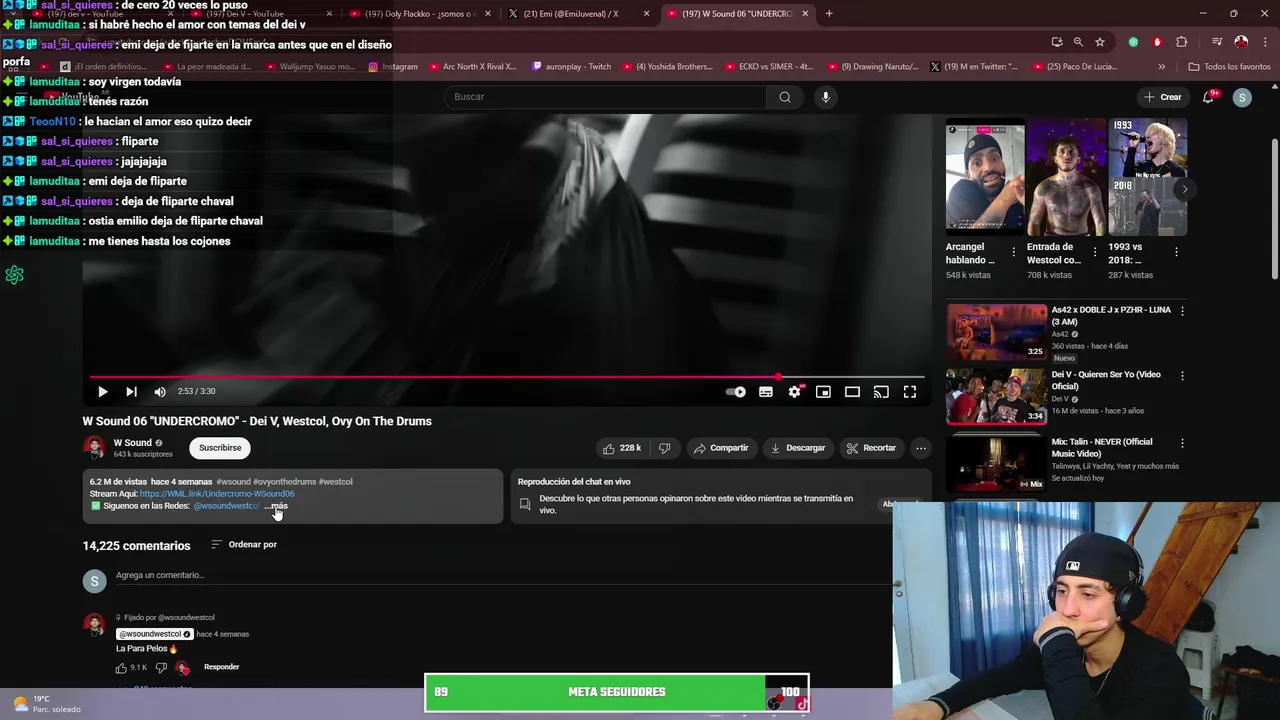The width and height of the screenshot is (1280, 720).
Task: Click the #wsound hashtag
Action: pos(233,482)
